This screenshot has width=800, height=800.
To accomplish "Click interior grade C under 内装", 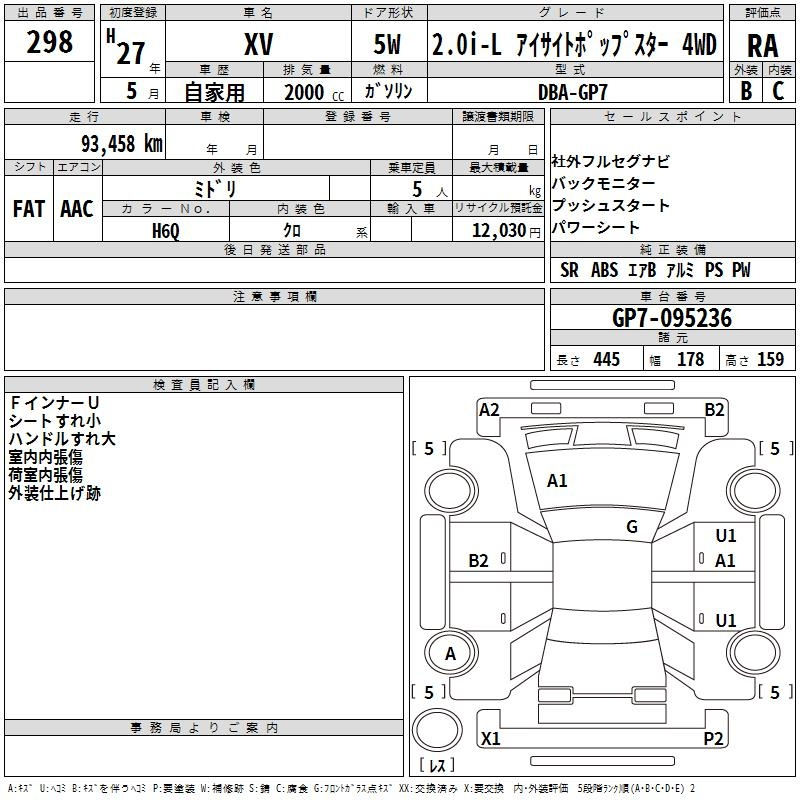I will tap(778, 90).
